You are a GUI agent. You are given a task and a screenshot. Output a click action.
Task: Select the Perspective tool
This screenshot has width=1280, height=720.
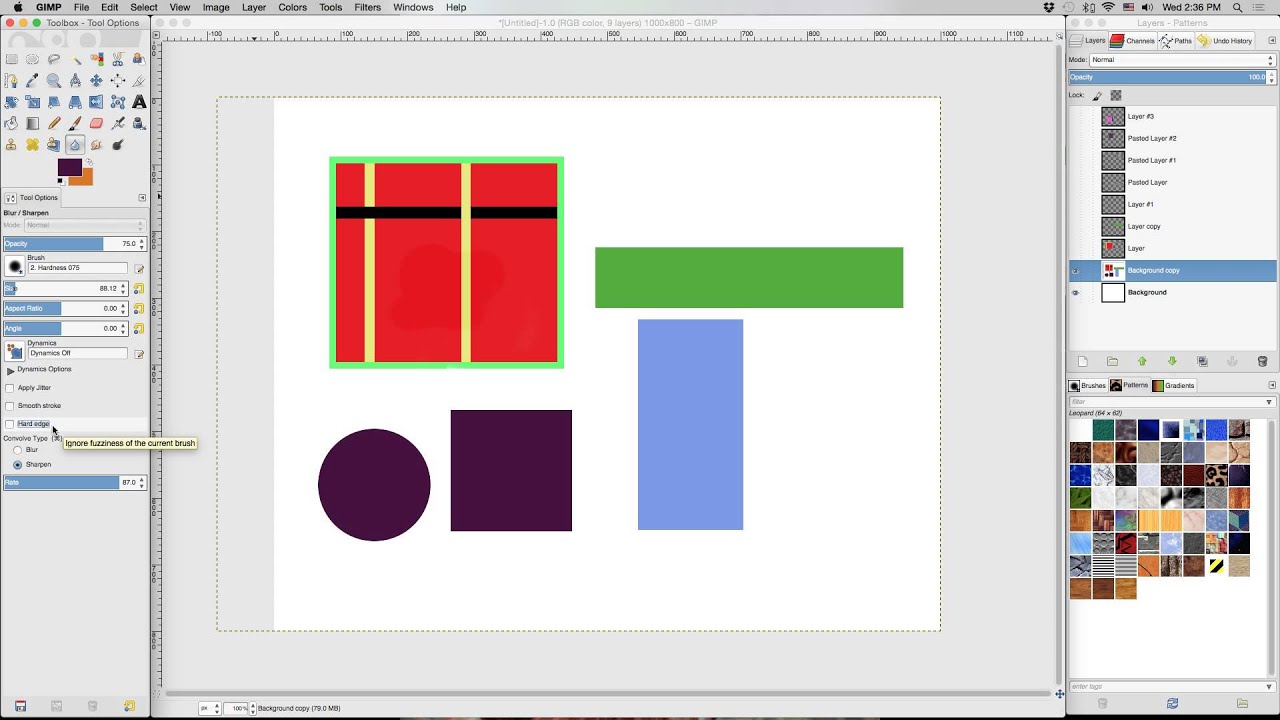coord(75,102)
